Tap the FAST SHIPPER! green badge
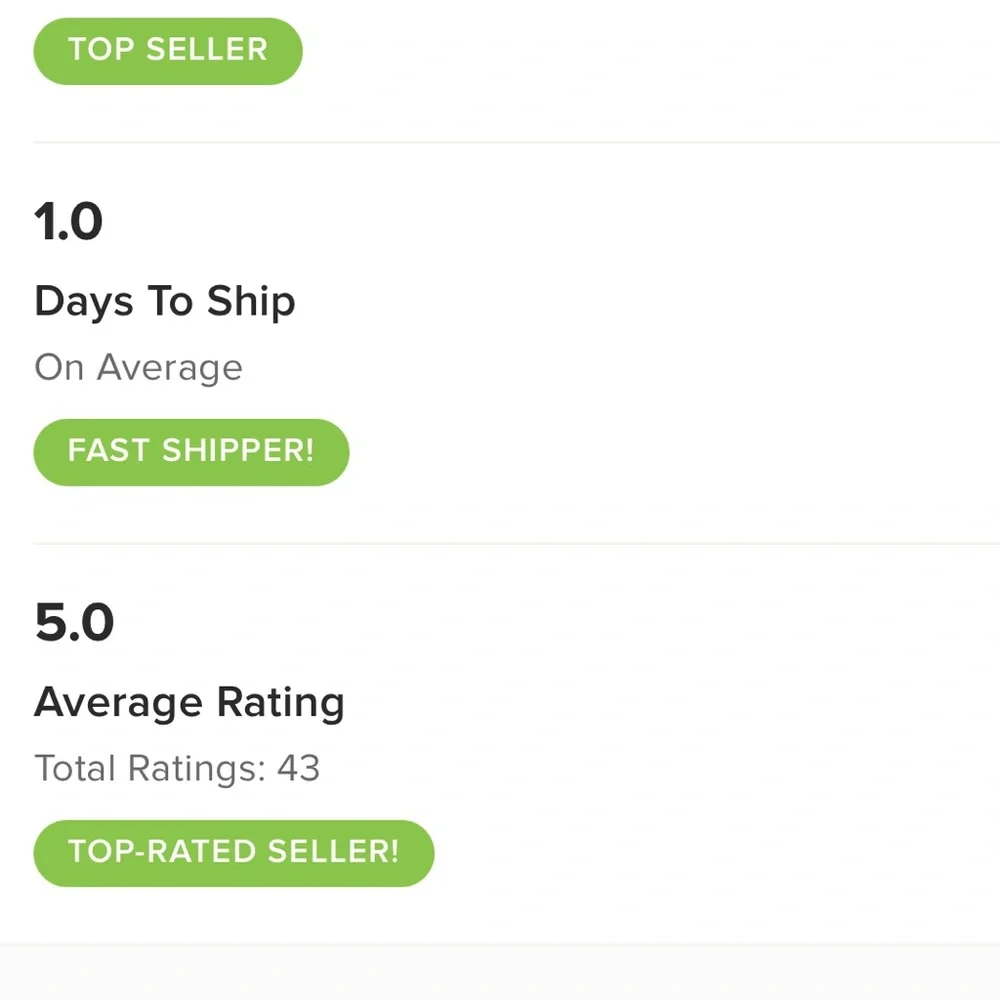This screenshot has height=1000, width=1000. pos(191,451)
